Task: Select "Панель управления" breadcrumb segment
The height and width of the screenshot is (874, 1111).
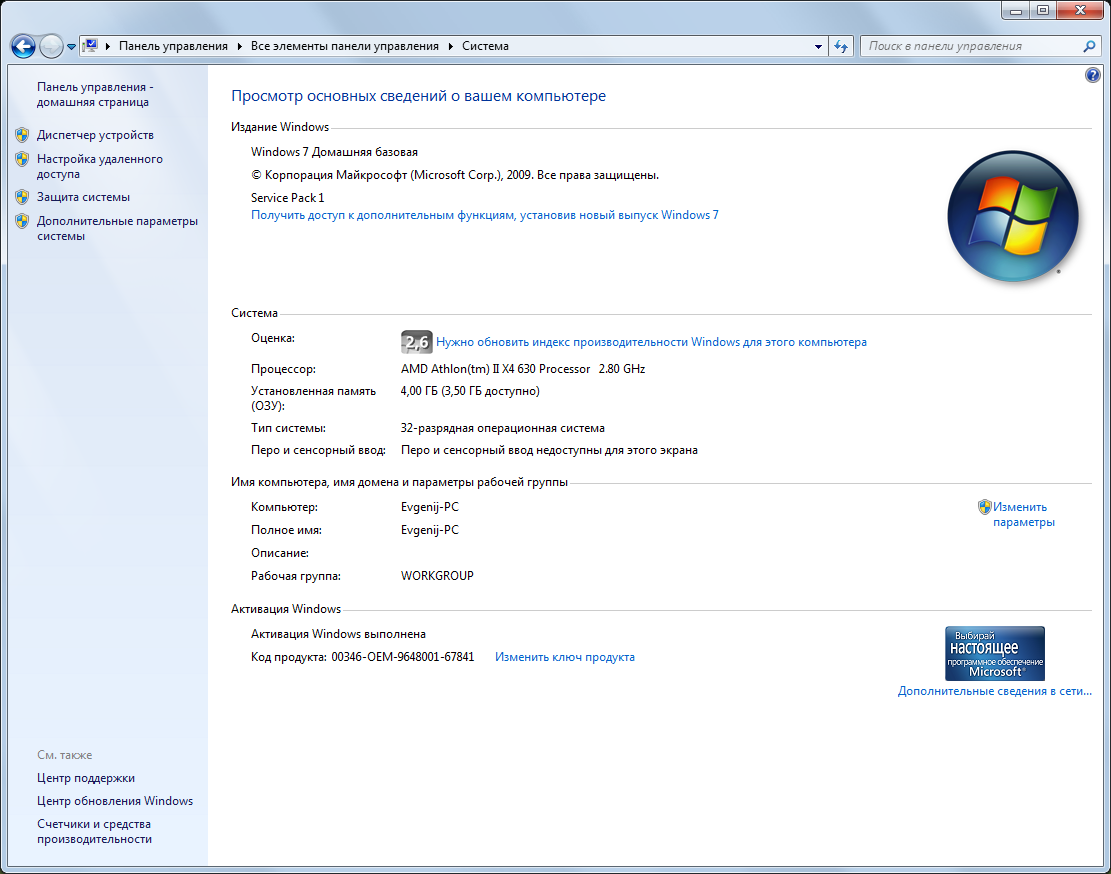Action: click(173, 46)
